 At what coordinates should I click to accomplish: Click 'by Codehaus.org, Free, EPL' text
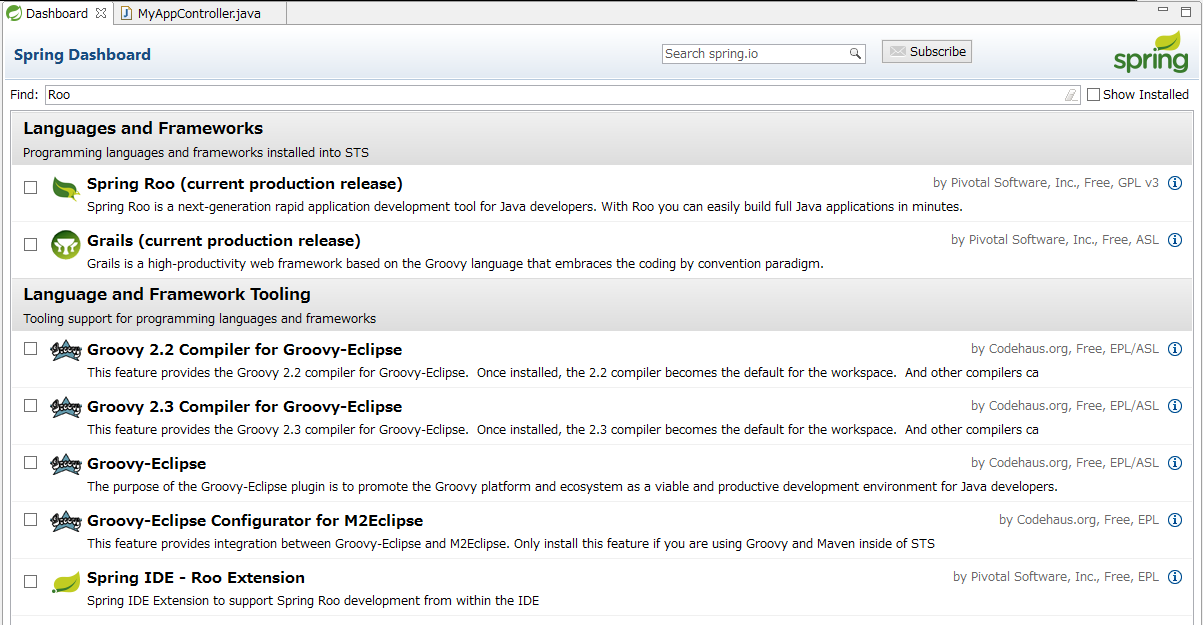click(x=1079, y=520)
